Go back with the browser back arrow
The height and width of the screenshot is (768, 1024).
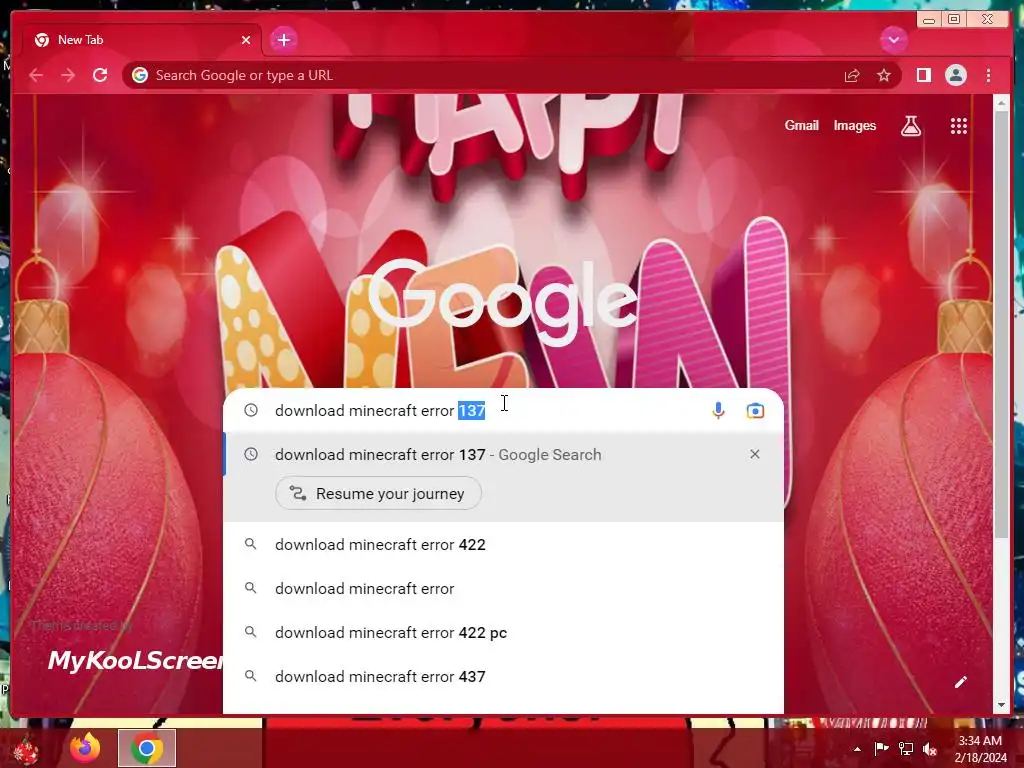pos(36,75)
